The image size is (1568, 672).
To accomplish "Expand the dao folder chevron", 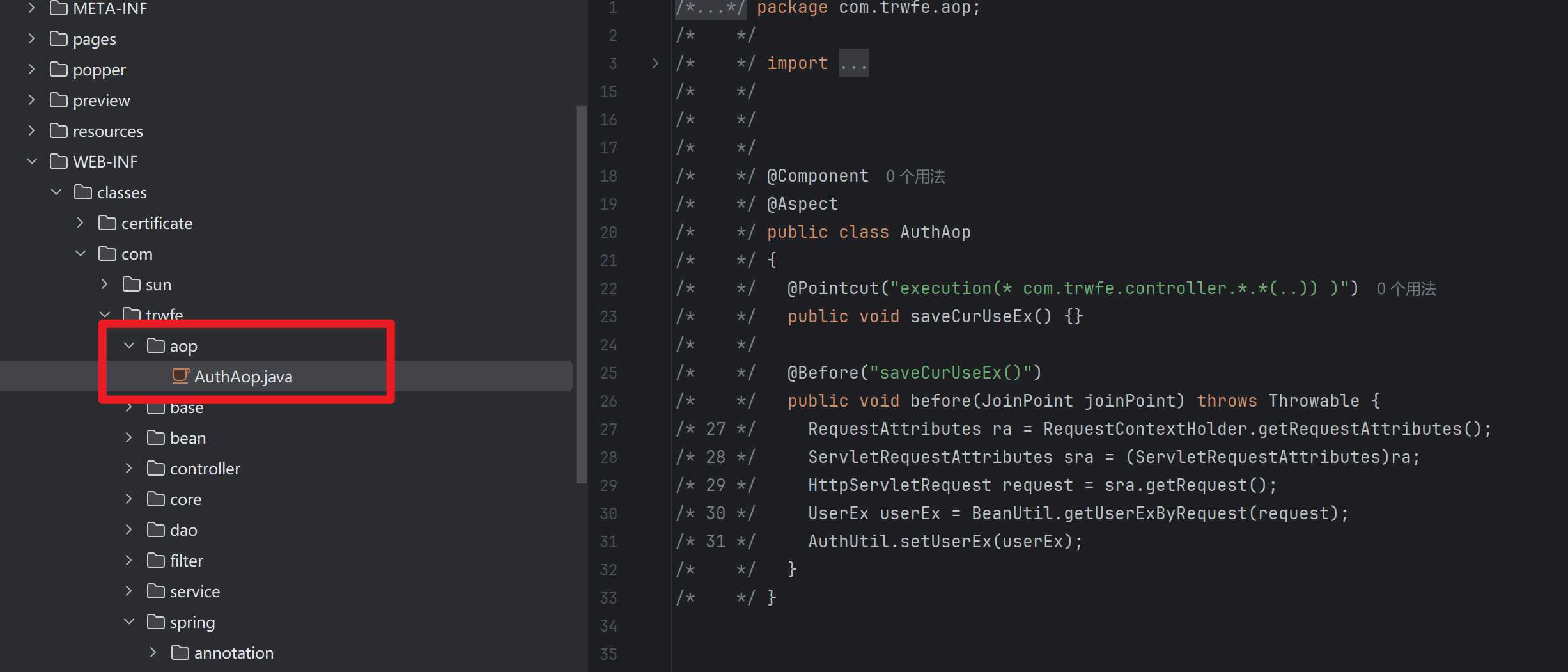I will (x=128, y=530).
